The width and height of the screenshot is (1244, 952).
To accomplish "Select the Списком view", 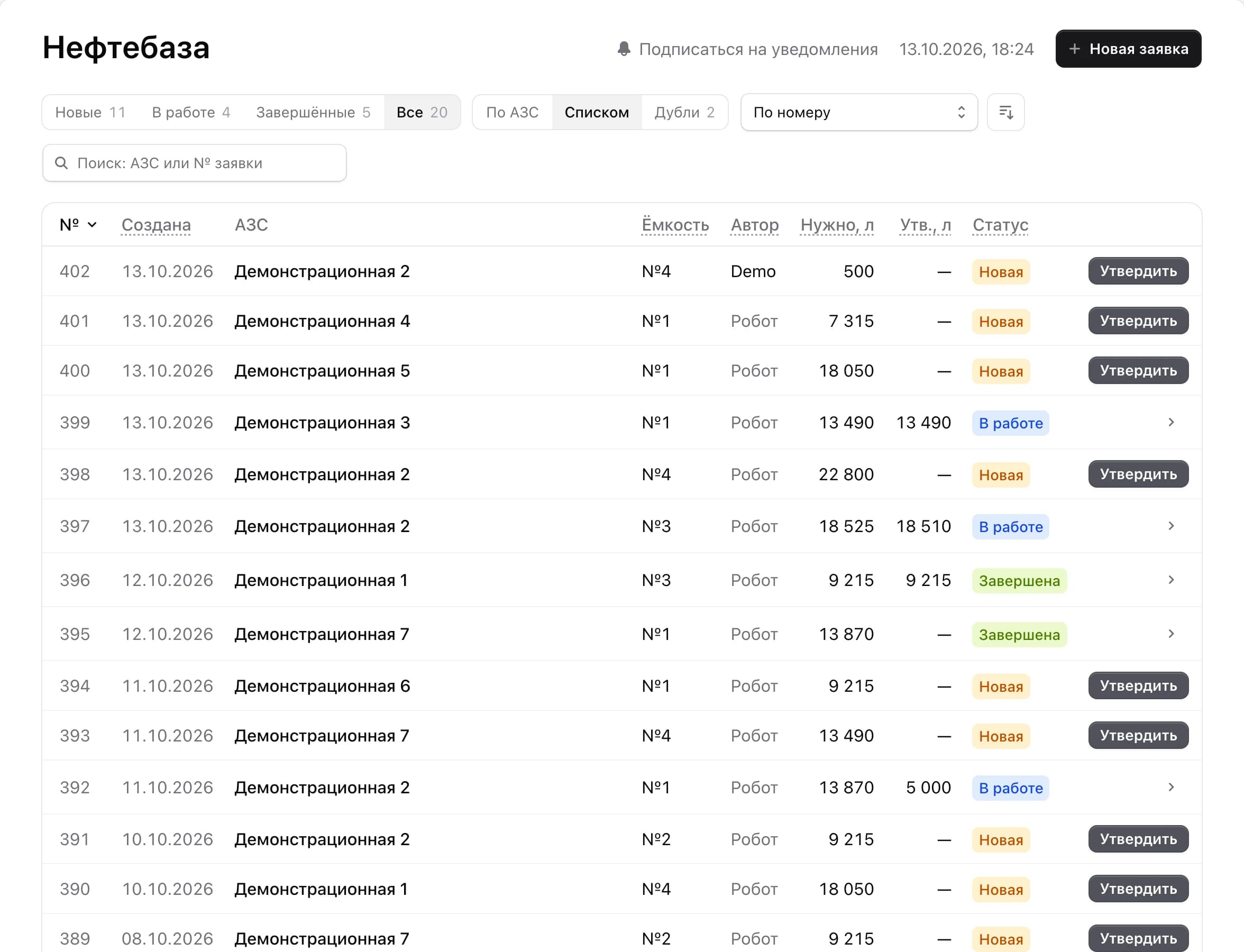I will [x=596, y=112].
